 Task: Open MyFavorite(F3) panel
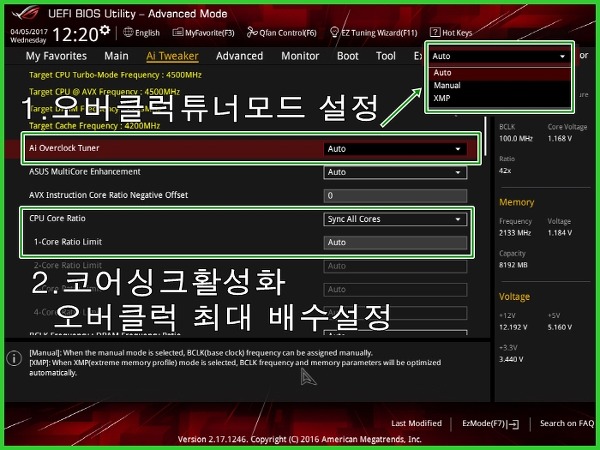pyautogui.click(x=203, y=33)
